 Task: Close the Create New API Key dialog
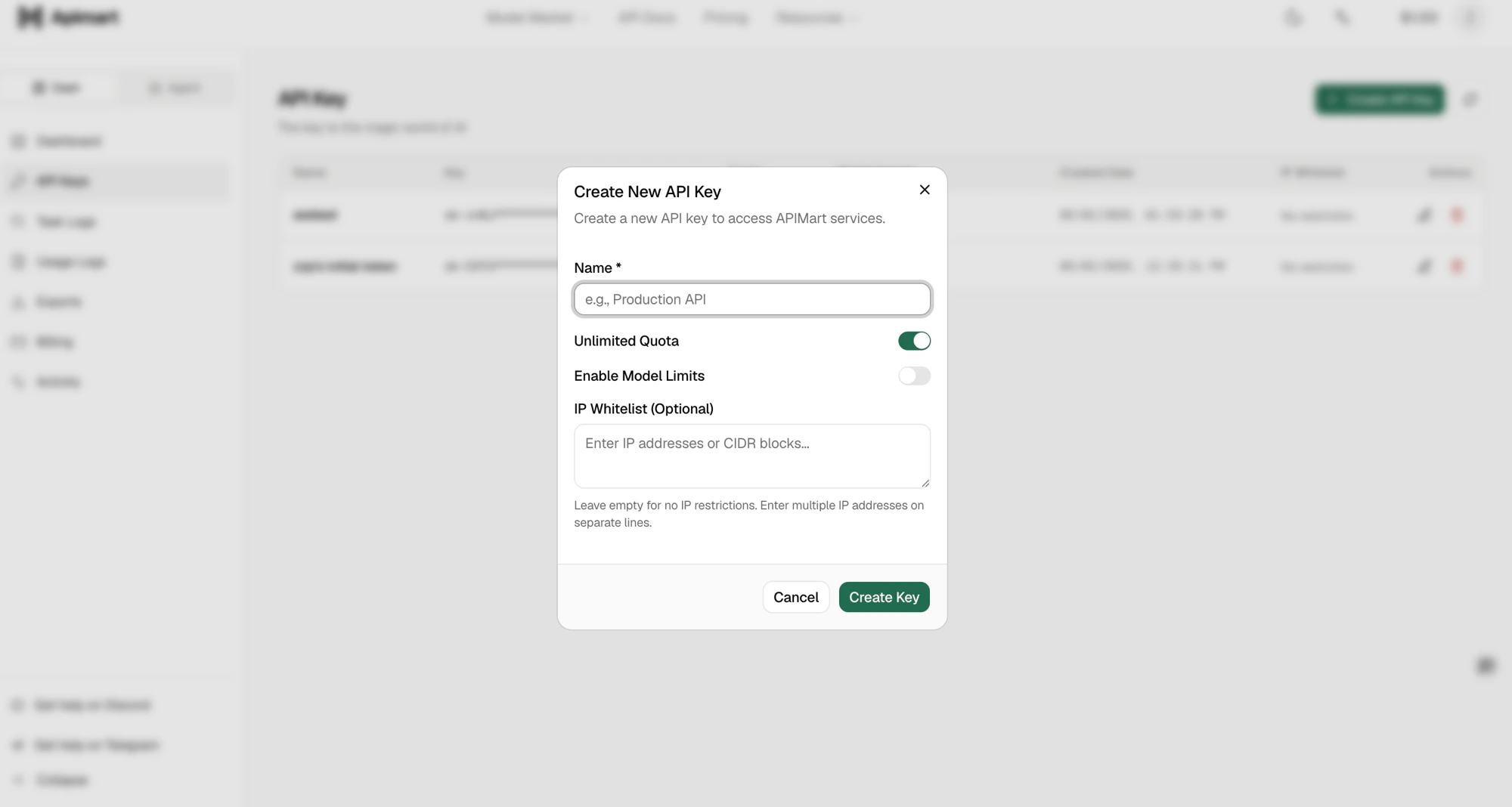(x=925, y=190)
